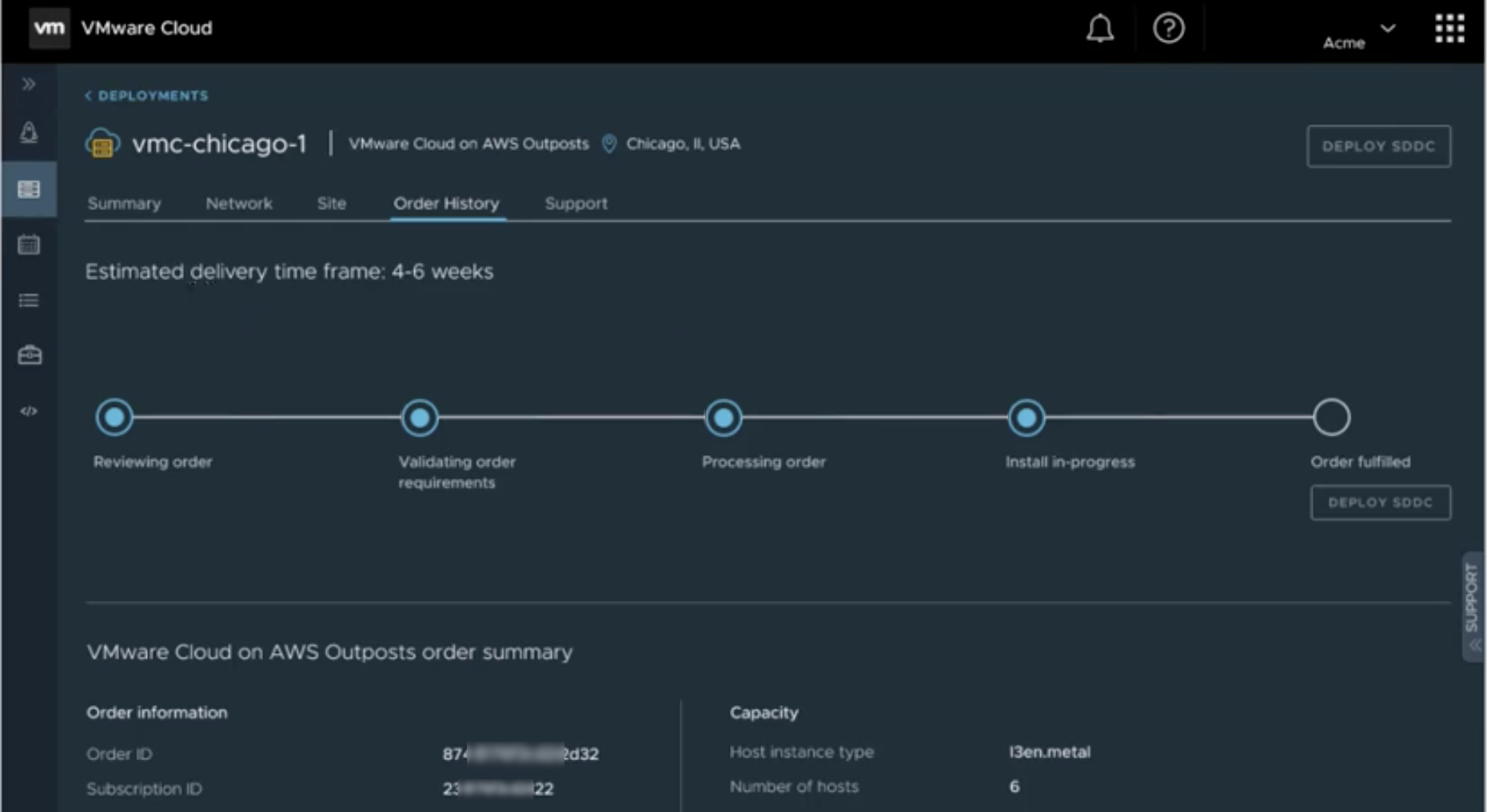Click the Order fulfilled step marker
The height and width of the screenshot is (812, 1487).
(x=1331, y=417)
